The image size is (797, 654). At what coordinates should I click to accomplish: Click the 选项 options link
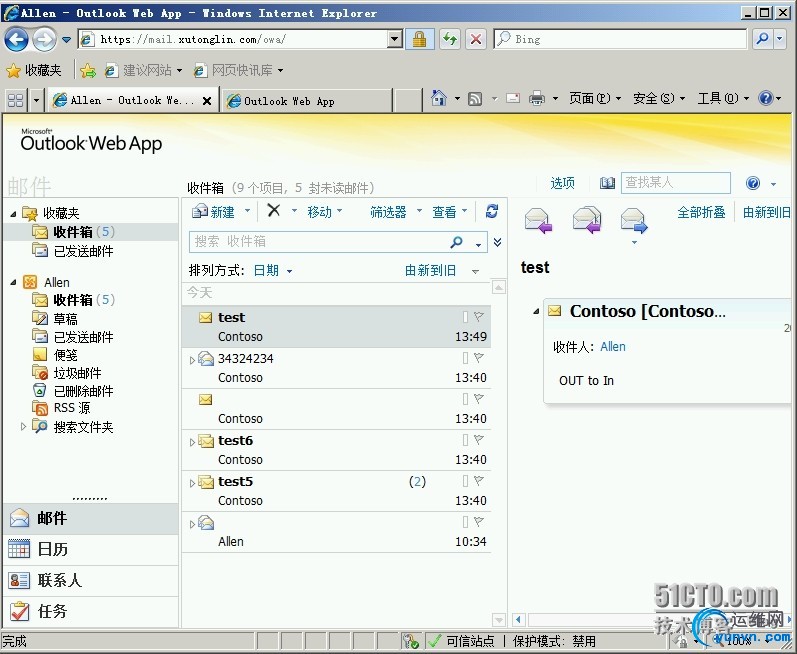(562, 183)
